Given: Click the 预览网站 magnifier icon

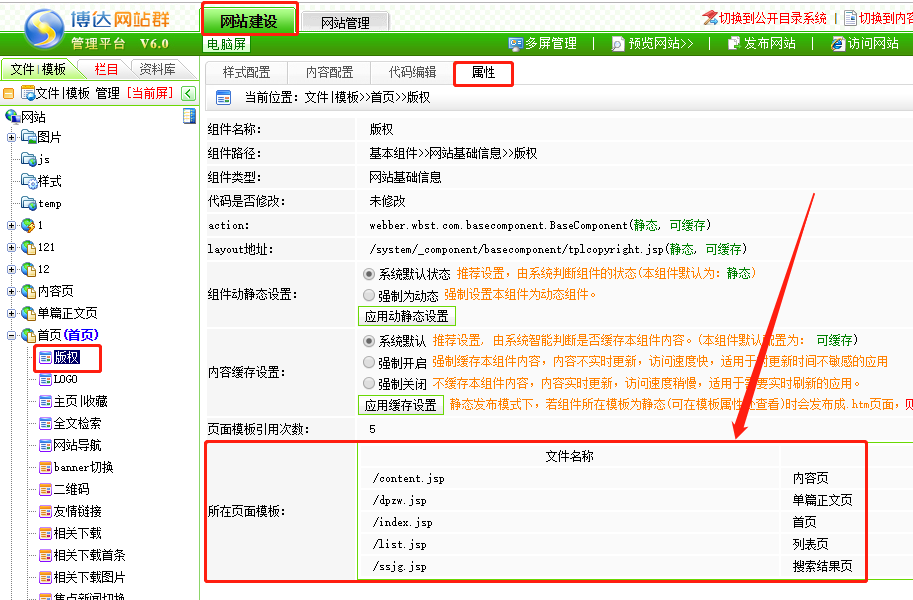Looking at the screenshot, I should point(618,44).
